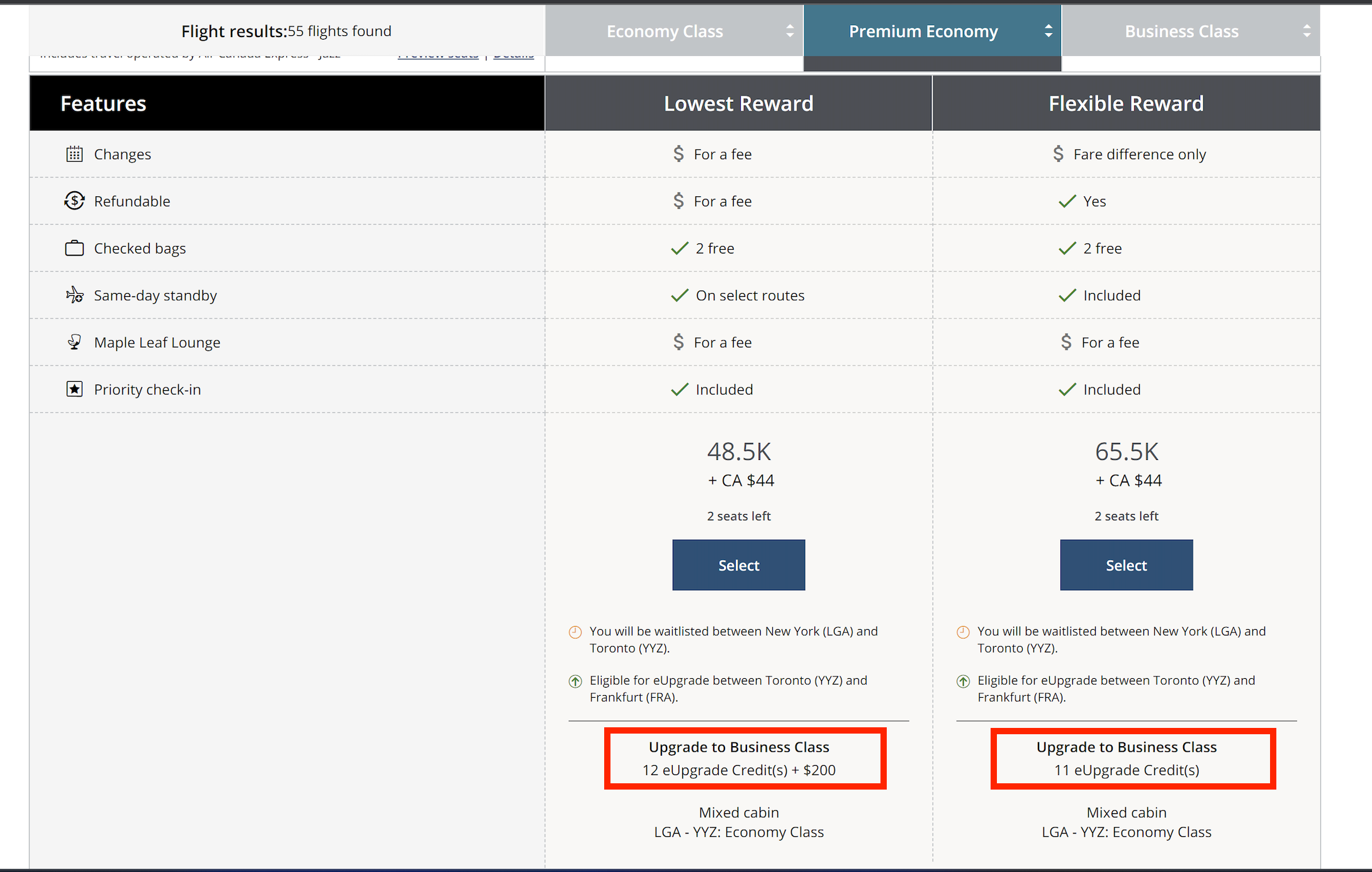Image resolution: width=1372 pixels, height=872 pixels.
Task: Switch to the Economy Class tab
Action: point(665,31)
